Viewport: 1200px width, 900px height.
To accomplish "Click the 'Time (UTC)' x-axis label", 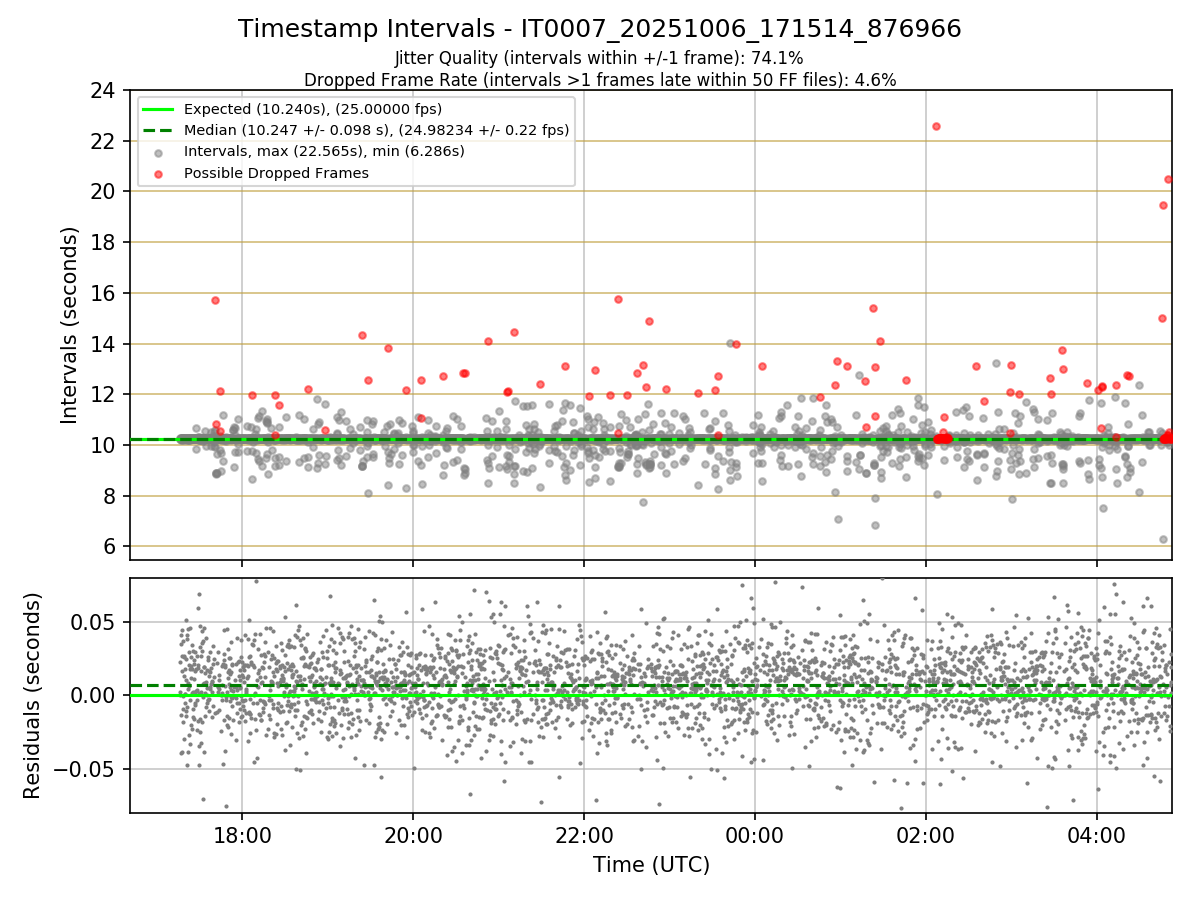I will [x=651, y=864].
